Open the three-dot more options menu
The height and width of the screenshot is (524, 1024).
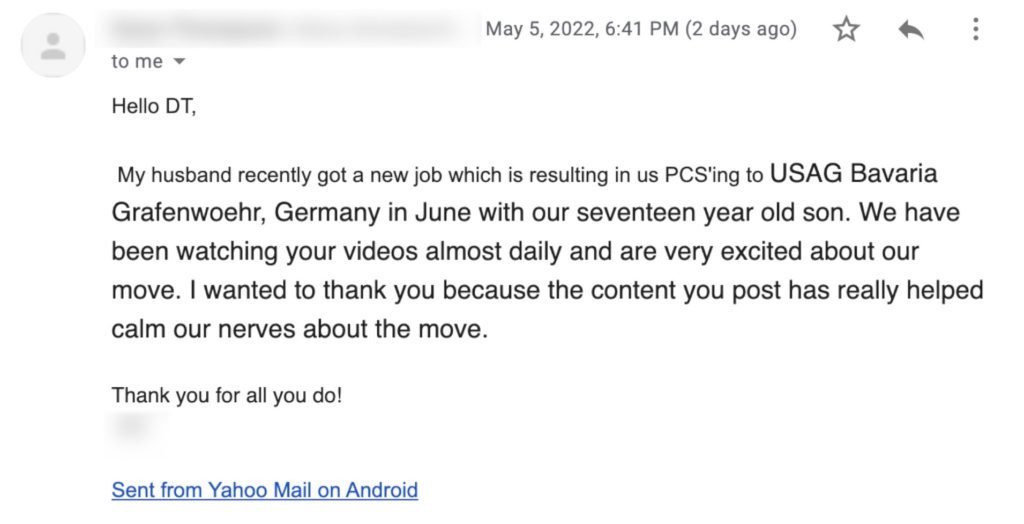(x=975, y=30)
